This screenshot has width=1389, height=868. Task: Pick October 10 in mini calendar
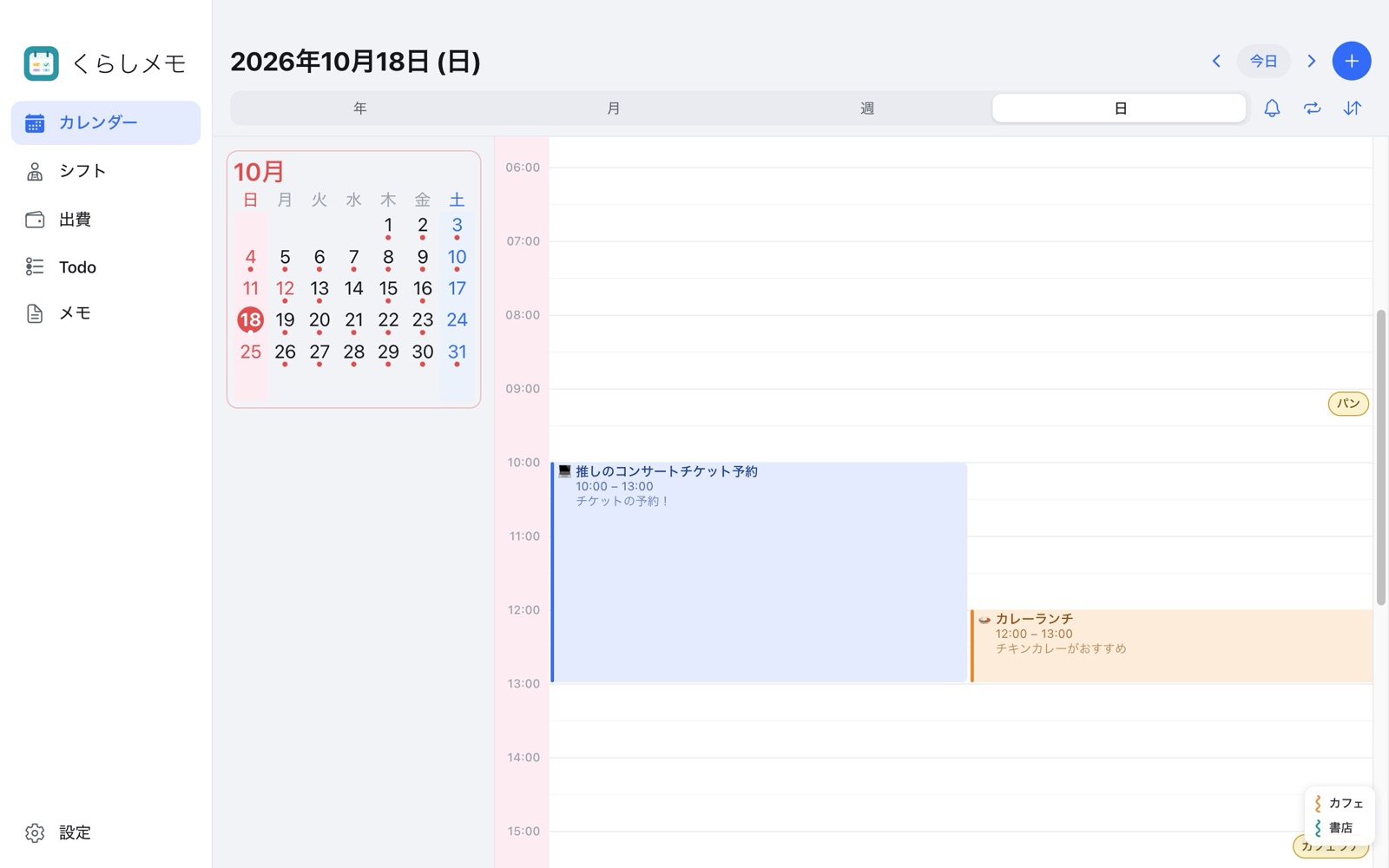tap(457, 258)
